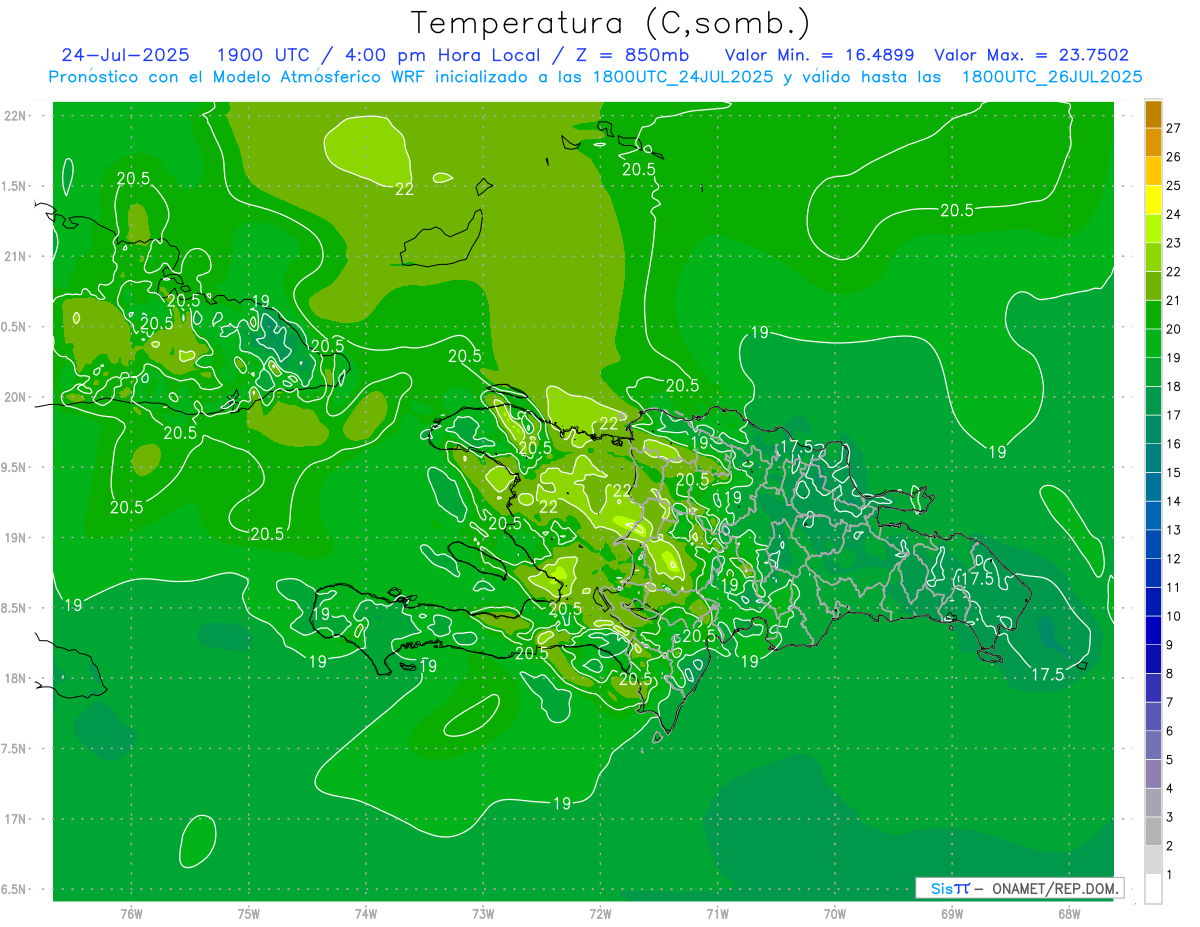Click the blue Sisπ logo text
This screenshot has width=1200, height=927.
(949, 888)
